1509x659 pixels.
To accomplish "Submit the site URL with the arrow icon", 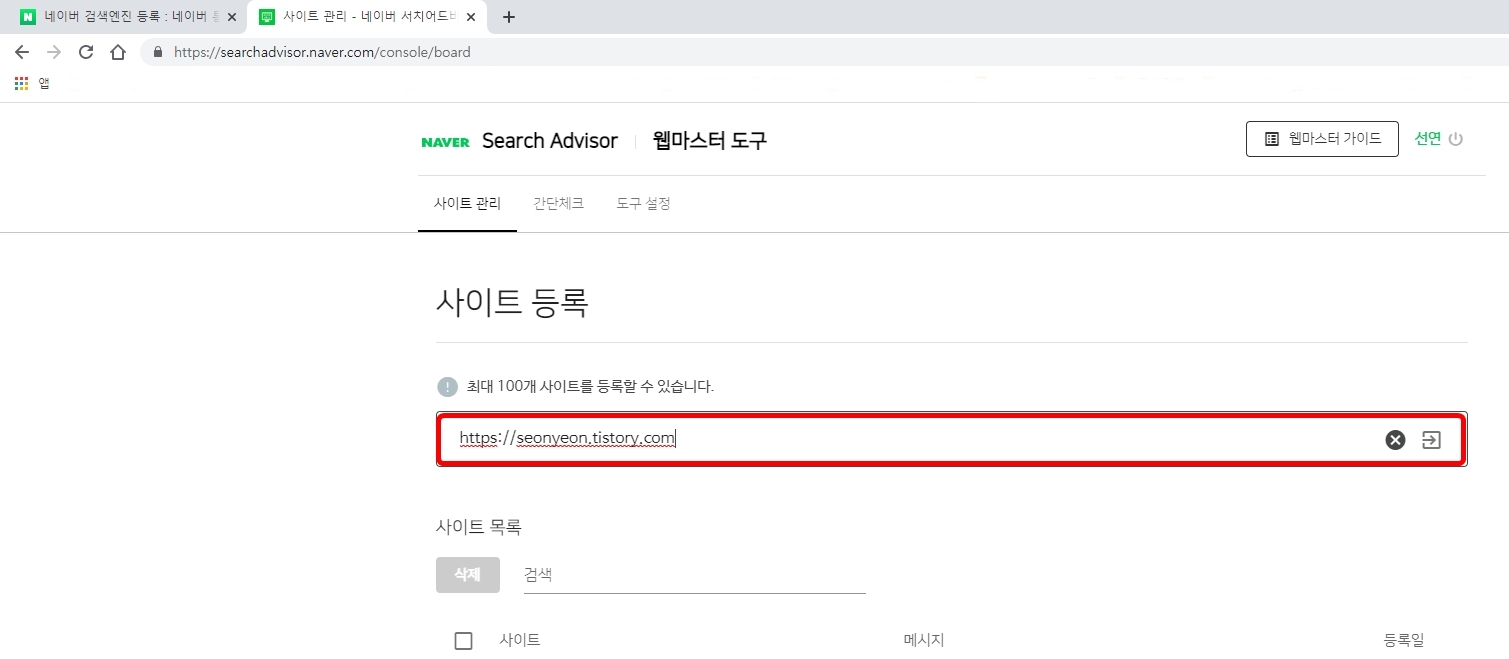I will (1432, 440).
